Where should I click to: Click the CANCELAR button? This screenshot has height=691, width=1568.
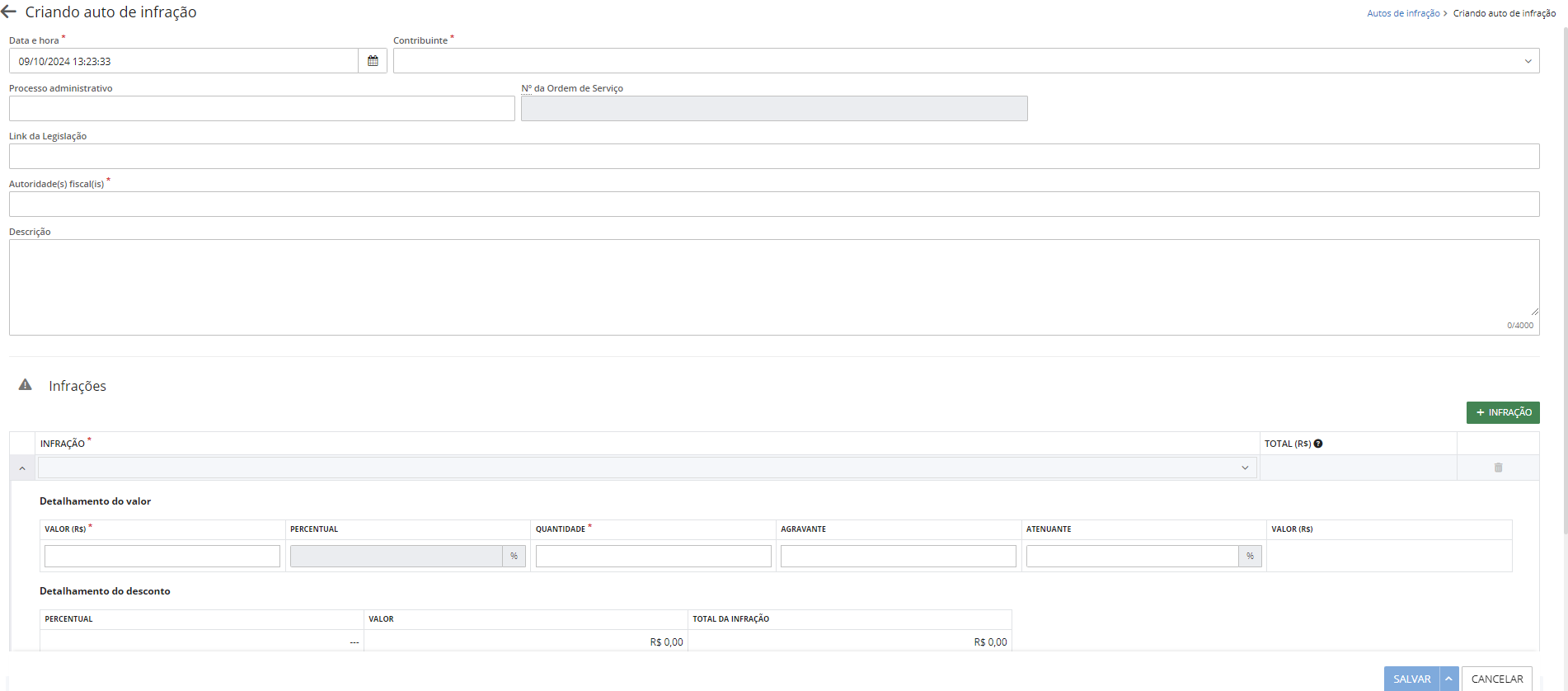[x=1497, y=679]
